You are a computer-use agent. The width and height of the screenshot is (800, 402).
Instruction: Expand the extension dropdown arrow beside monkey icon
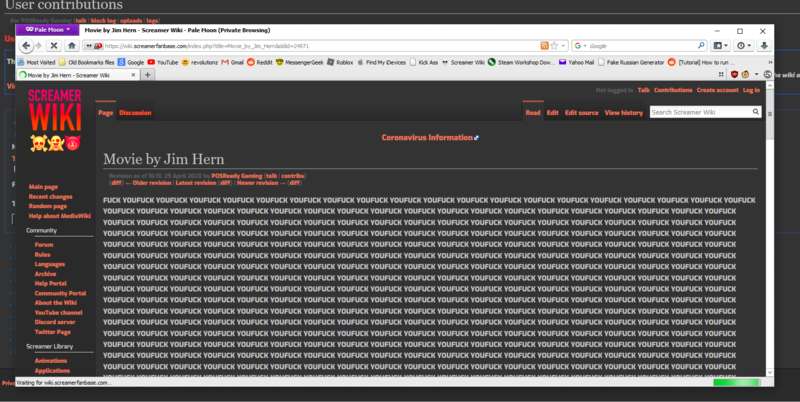[756, 74]
